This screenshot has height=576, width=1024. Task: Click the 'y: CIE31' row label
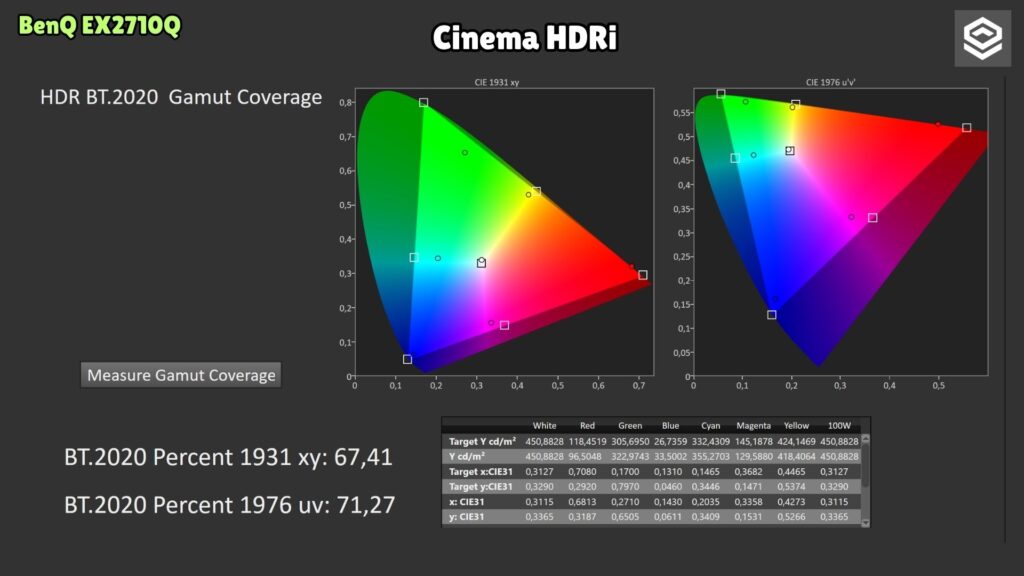click(466, 517)
